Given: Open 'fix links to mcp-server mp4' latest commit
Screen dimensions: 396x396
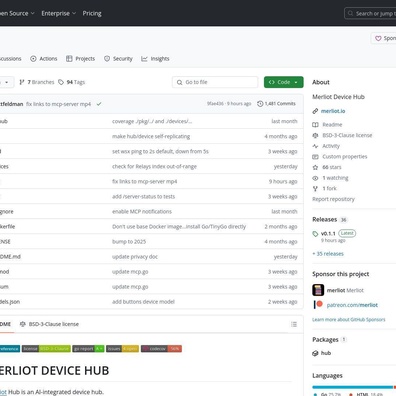Looking at the screenshot, I should point(58,104).
